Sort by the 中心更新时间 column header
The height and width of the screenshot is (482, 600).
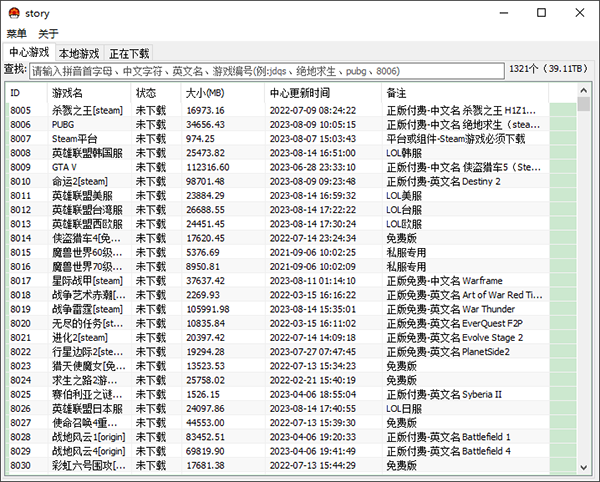pyautogui.click(x=322, y=93)
